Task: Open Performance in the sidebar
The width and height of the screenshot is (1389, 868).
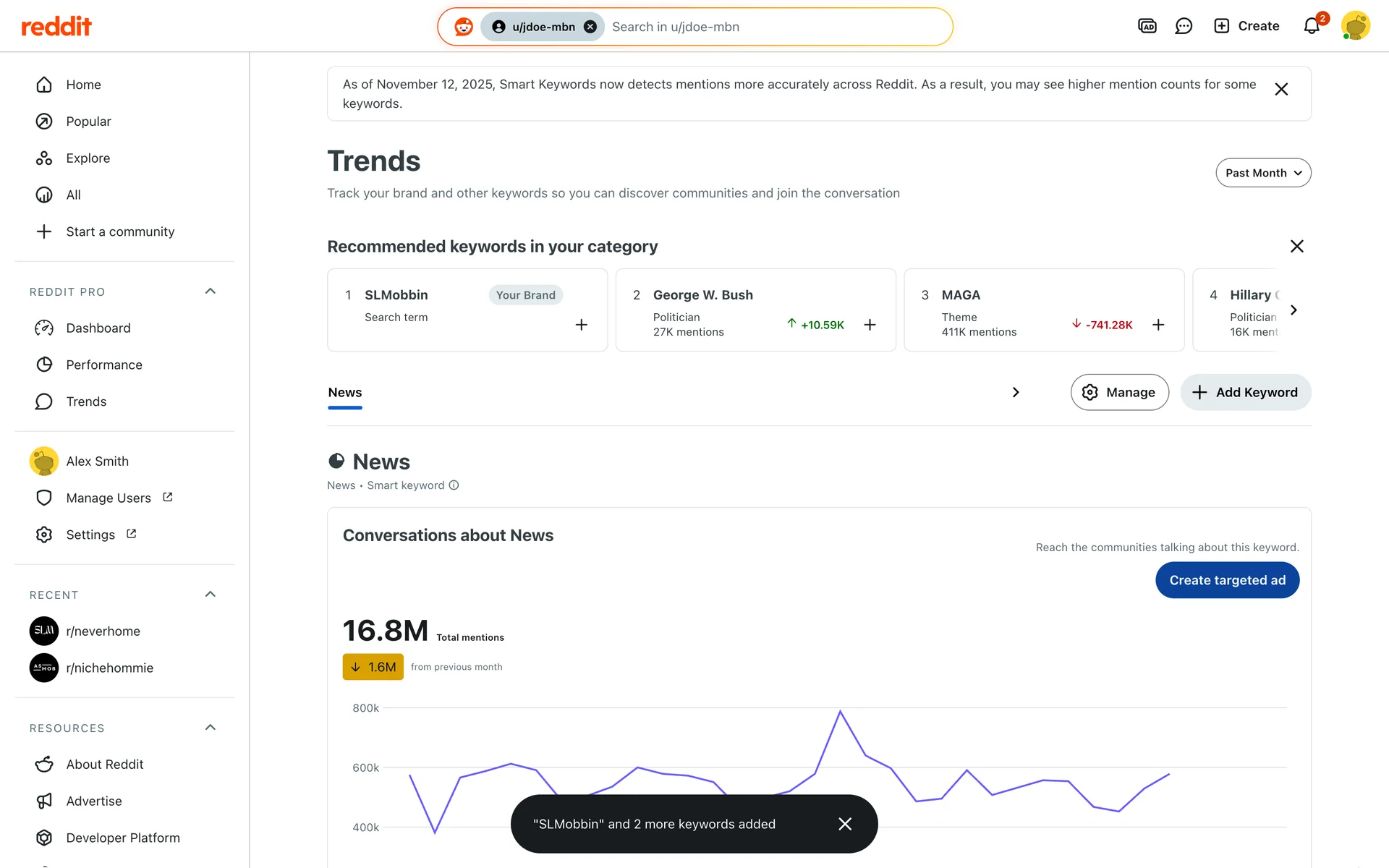Action: click(103, 365)
